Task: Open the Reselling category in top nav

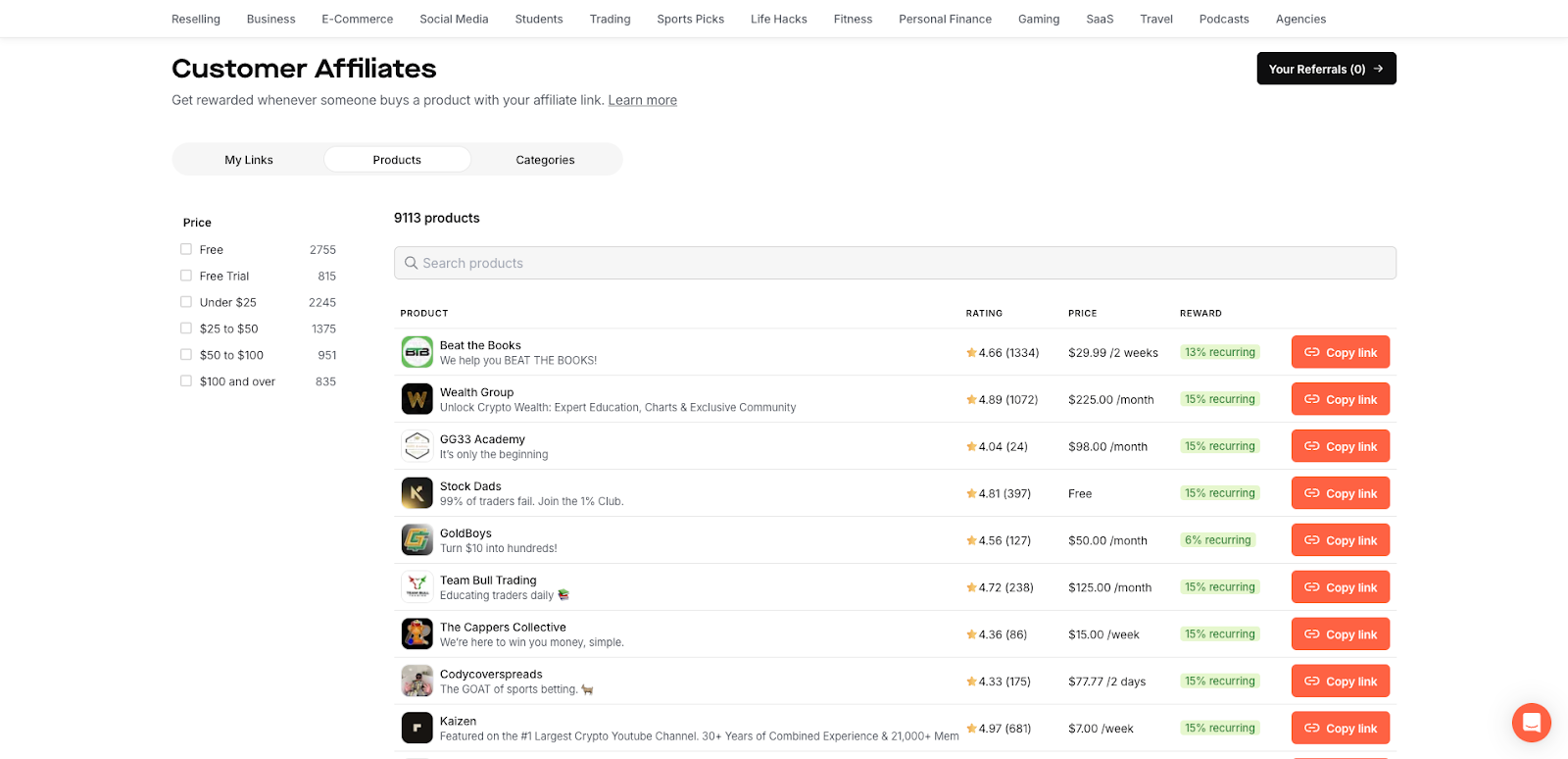Action: pyautogui.click(x=196, y=19)
